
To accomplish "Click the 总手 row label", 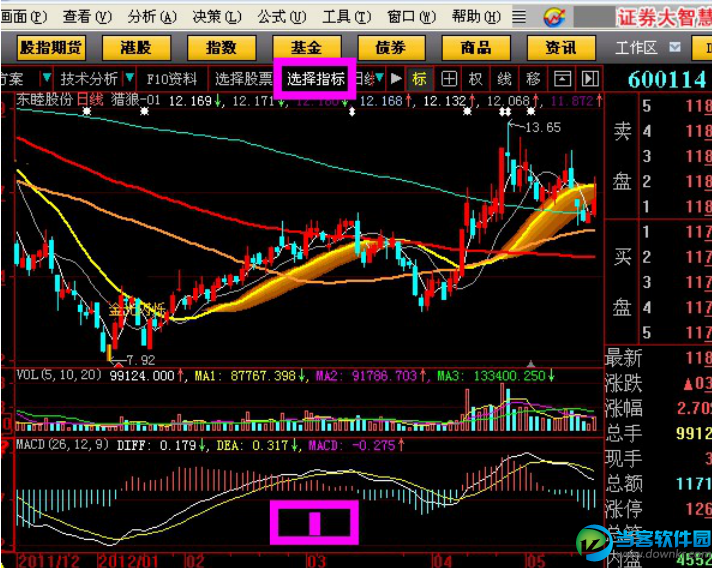I will tap(623, 434).
